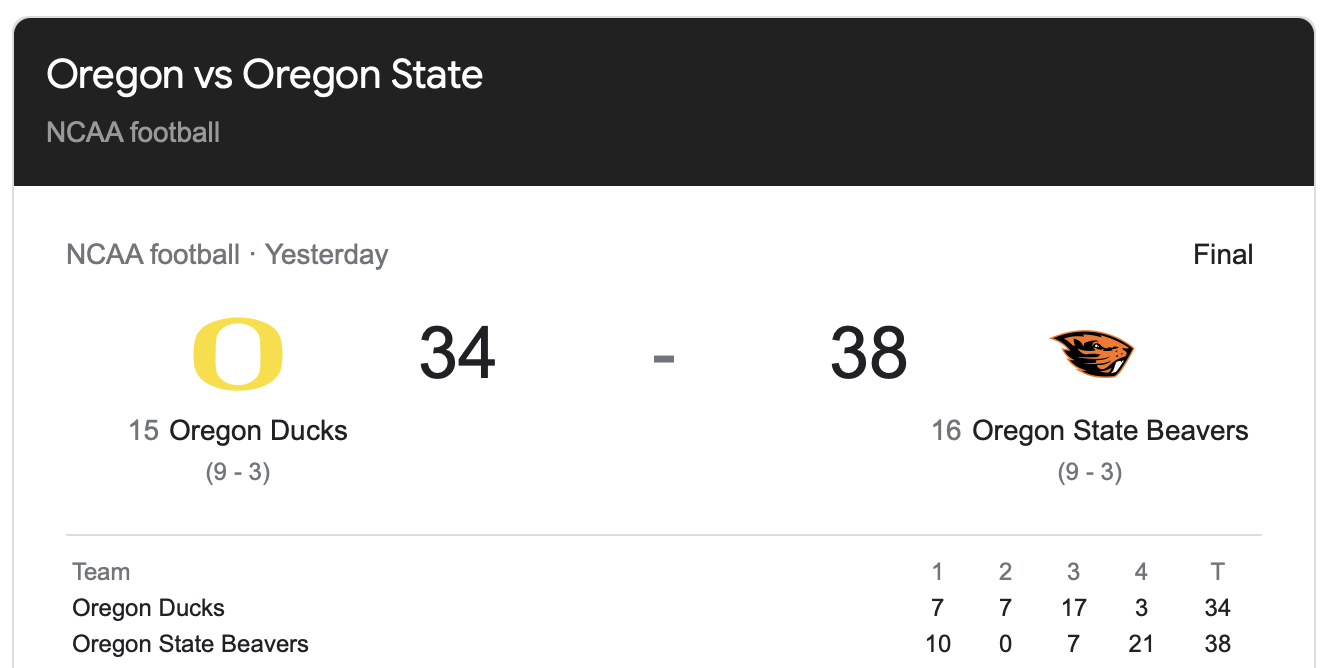Select Oregon State Beavers row in quarter table
The width and height of the screenshot is (1326, 668).
(x=190, y=644)
